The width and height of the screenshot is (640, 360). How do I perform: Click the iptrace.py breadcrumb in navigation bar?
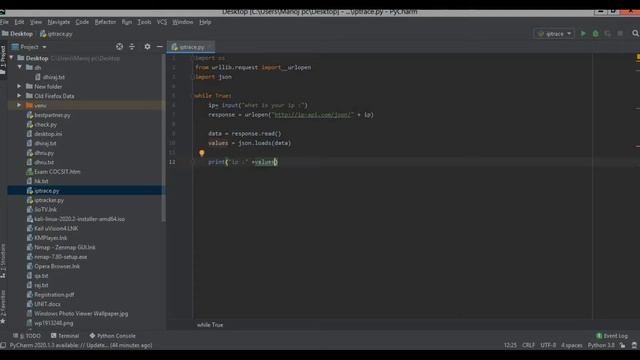pos(56,34)
